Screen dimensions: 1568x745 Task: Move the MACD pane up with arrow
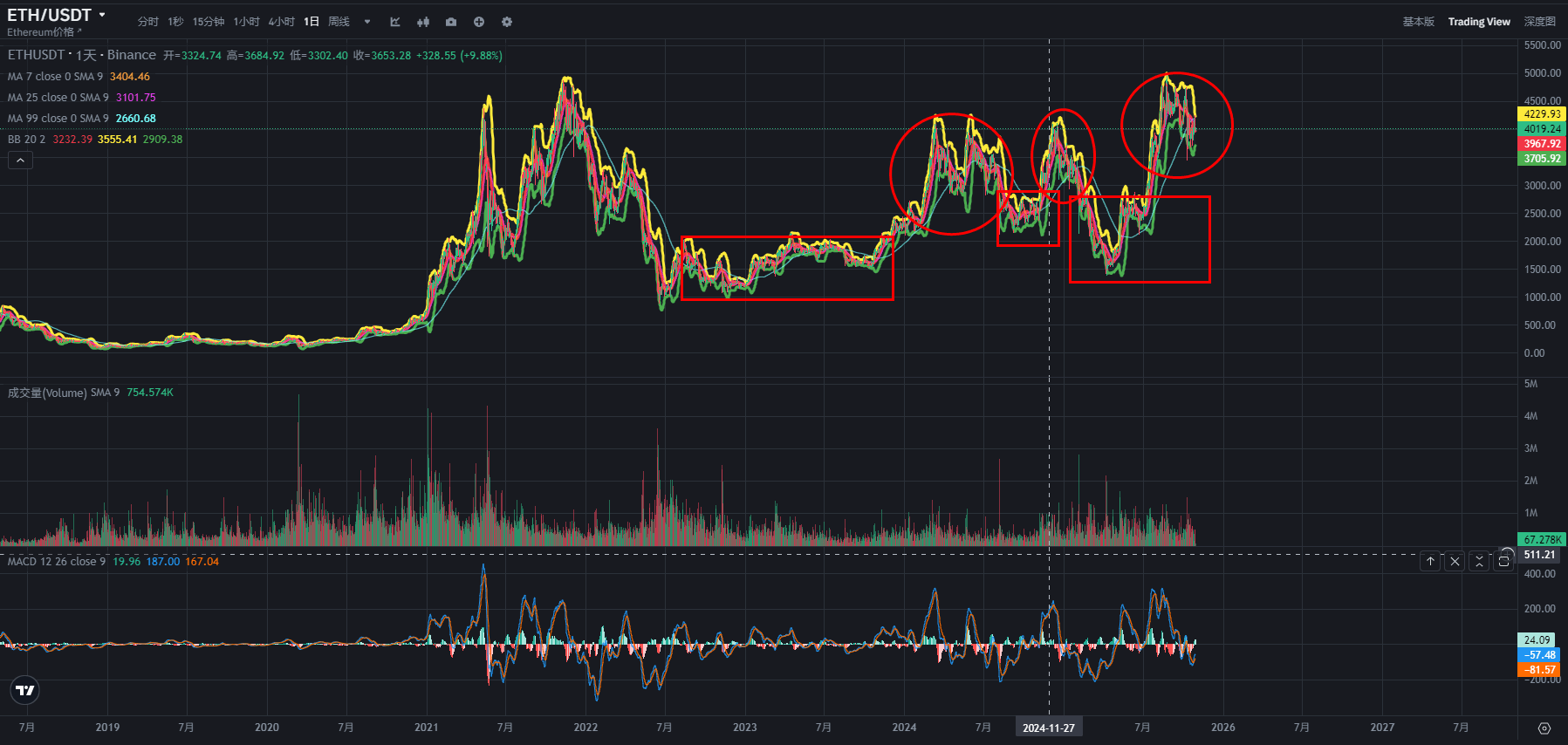[1430, 562]
